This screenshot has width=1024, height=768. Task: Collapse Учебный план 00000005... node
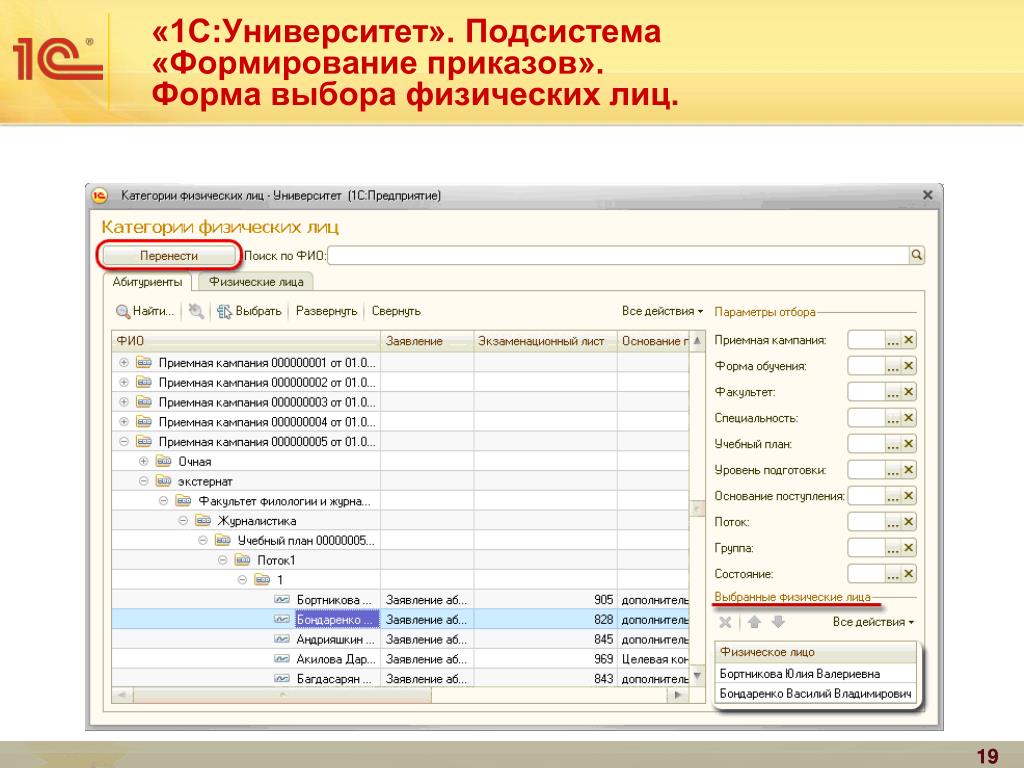203,540
